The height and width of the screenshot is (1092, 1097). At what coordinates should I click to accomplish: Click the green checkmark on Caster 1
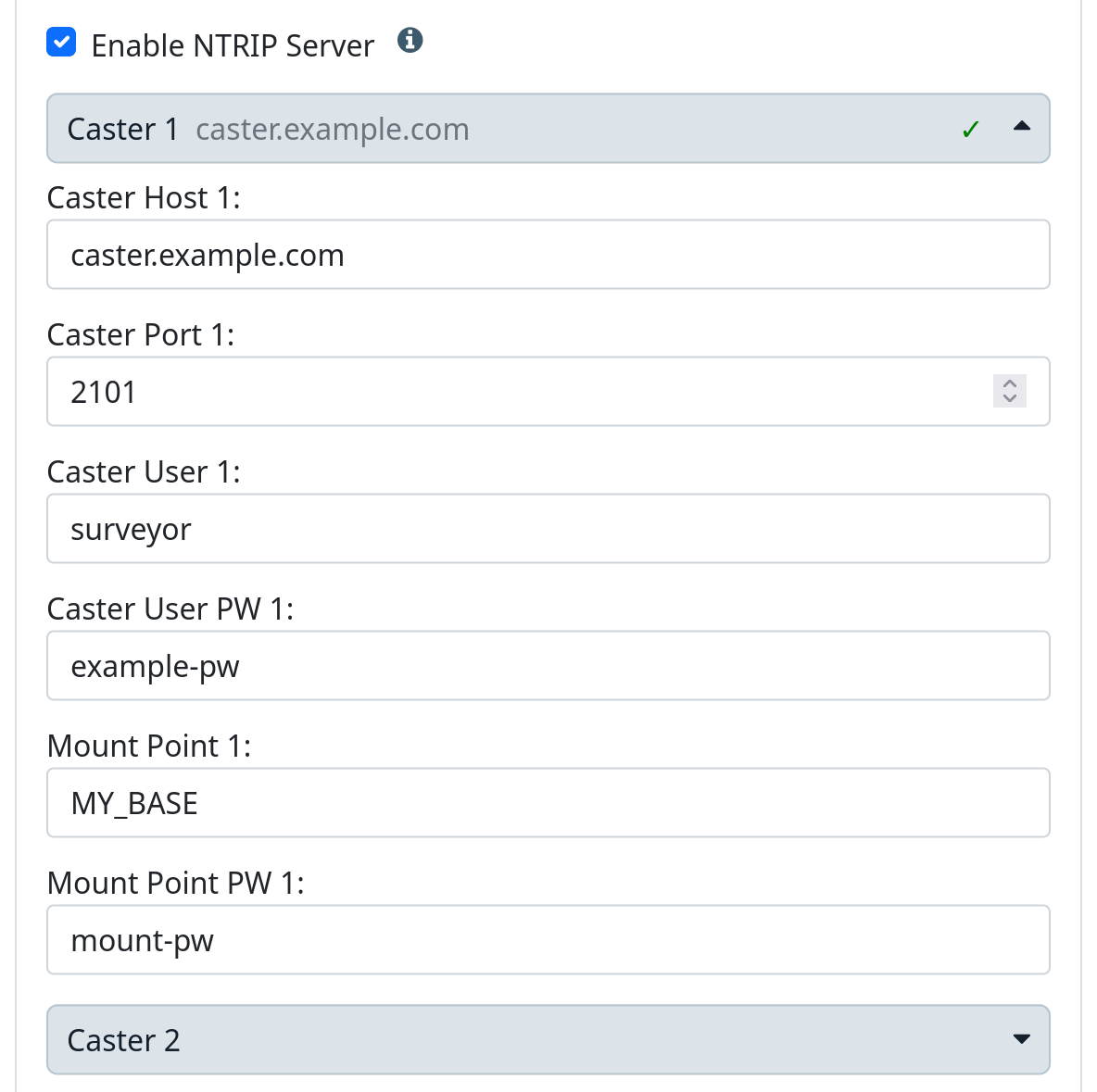click(x=970, y=129)
